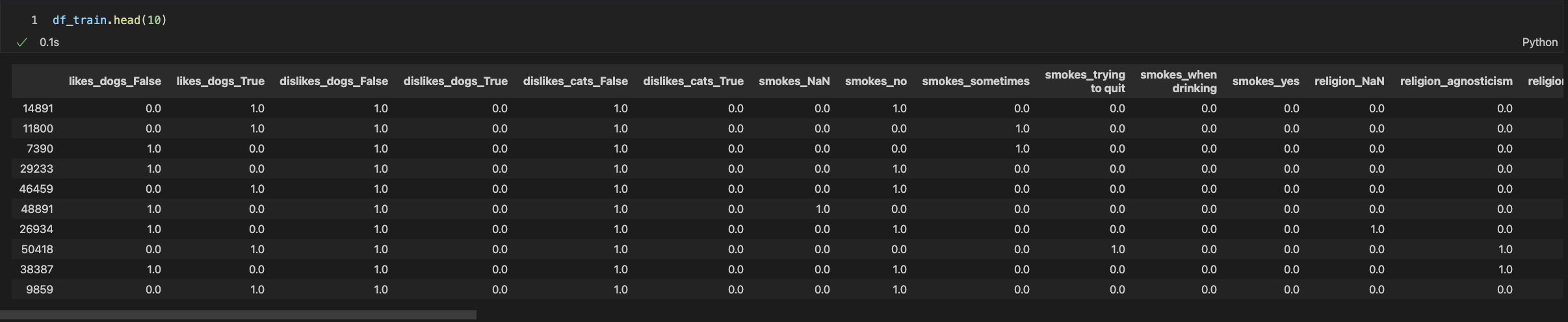This screenshot has width=1568, height=322.
Task: Click into the df_train.head(10) code line
Action: [x=109, y=20]
